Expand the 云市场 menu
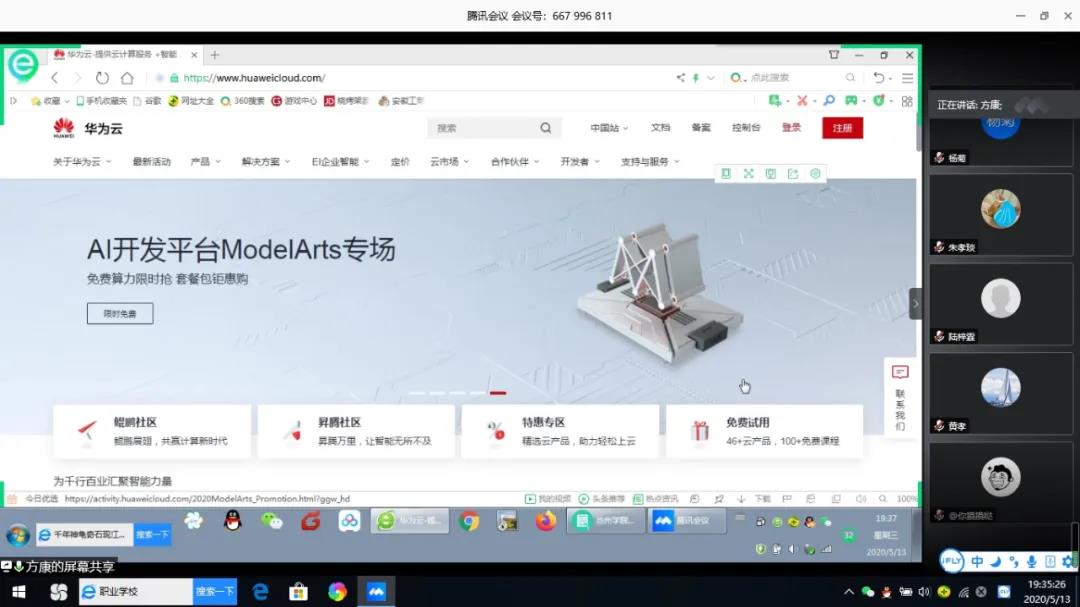This screenshot has width=1080, height=607. [449, 162]
